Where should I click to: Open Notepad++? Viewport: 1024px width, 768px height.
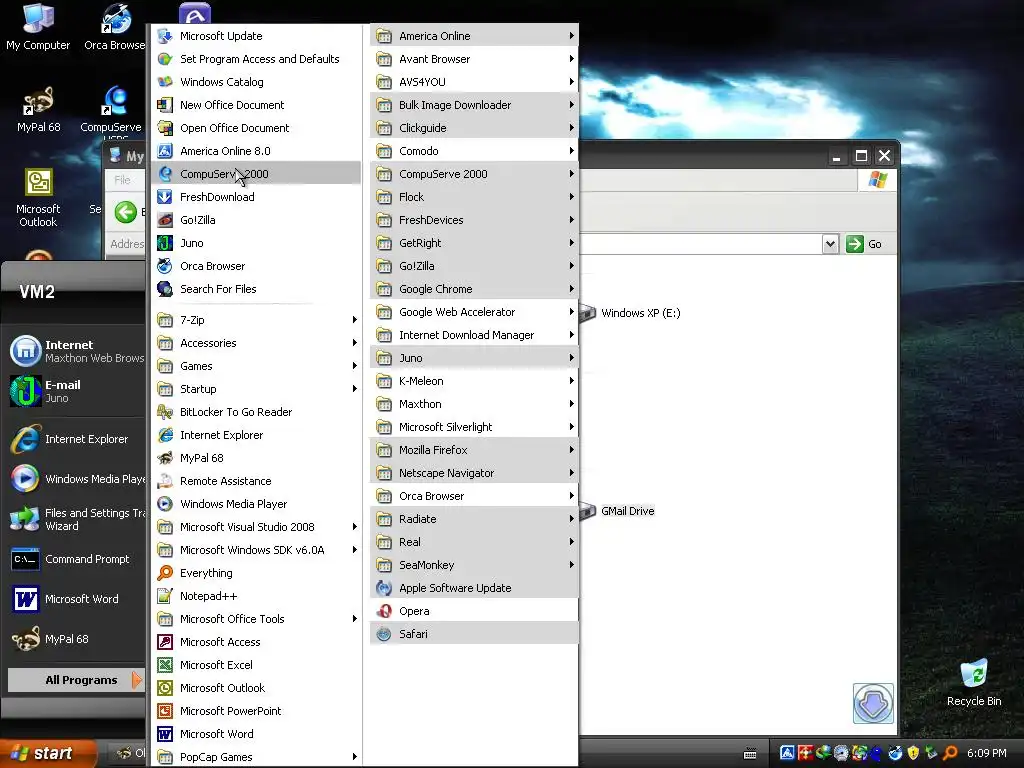(x=256, y=596)
